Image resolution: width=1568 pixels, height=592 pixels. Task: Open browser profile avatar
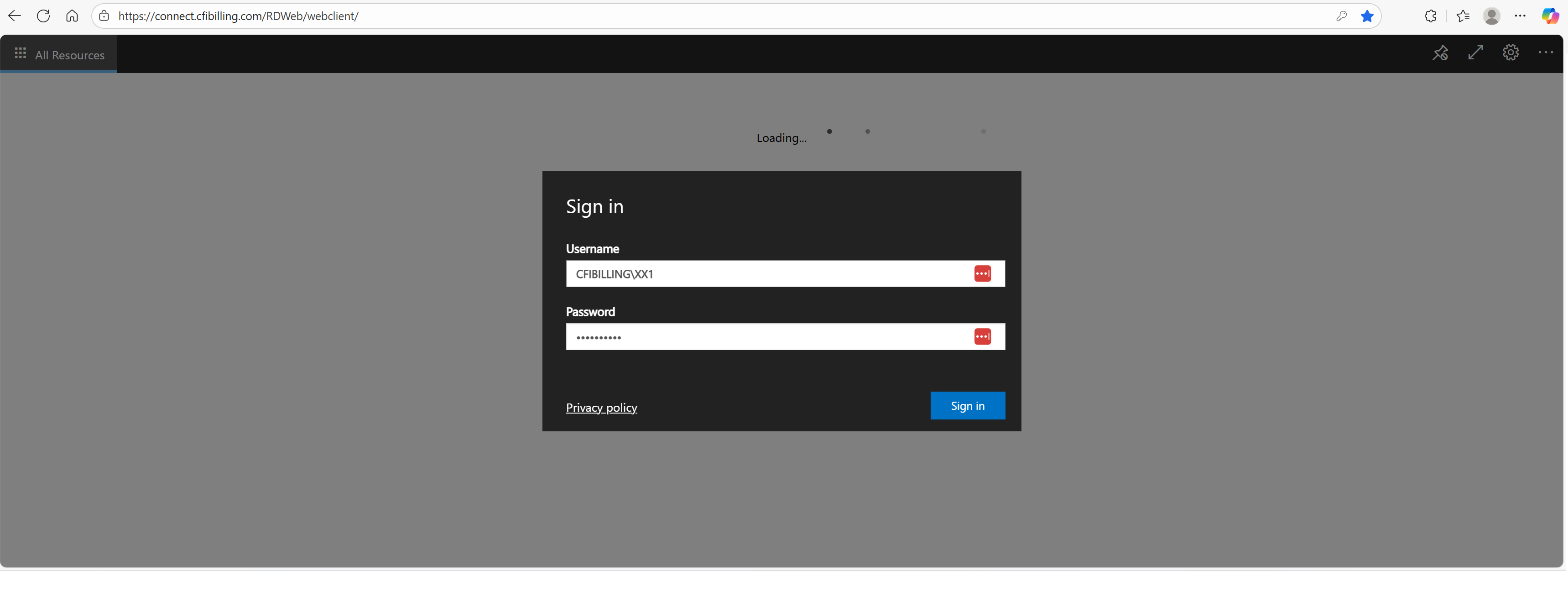[1491, 16]
